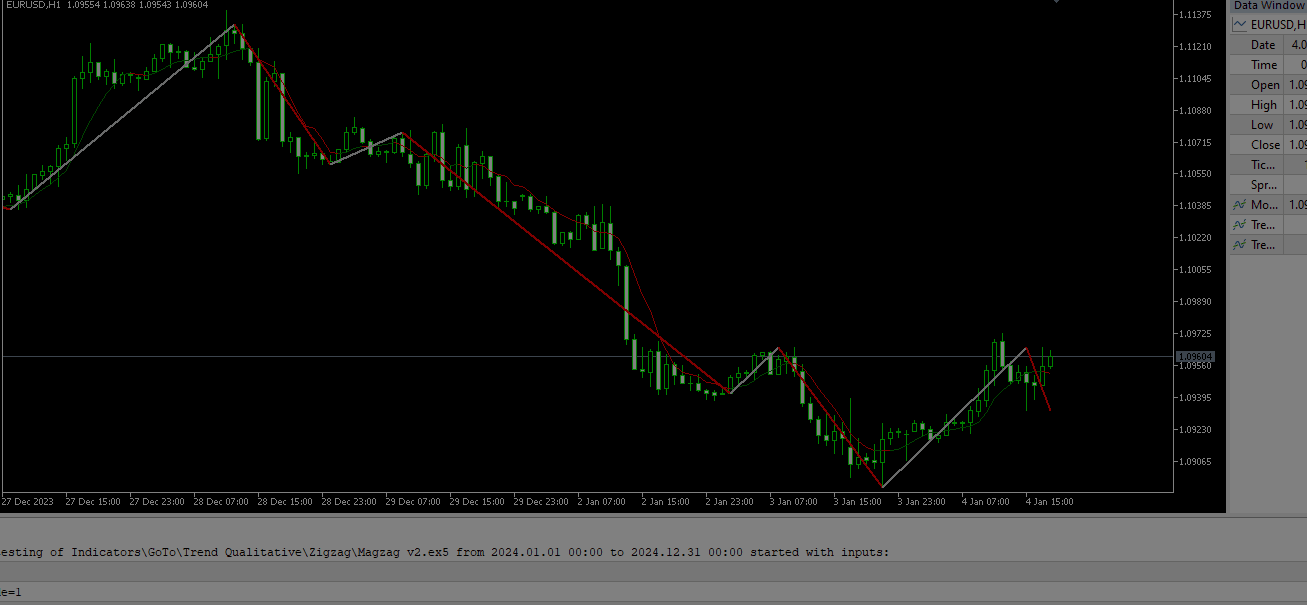Click the 3 Jan 23:00 time axis label
Screen dimensions: 1307x605
922,502
